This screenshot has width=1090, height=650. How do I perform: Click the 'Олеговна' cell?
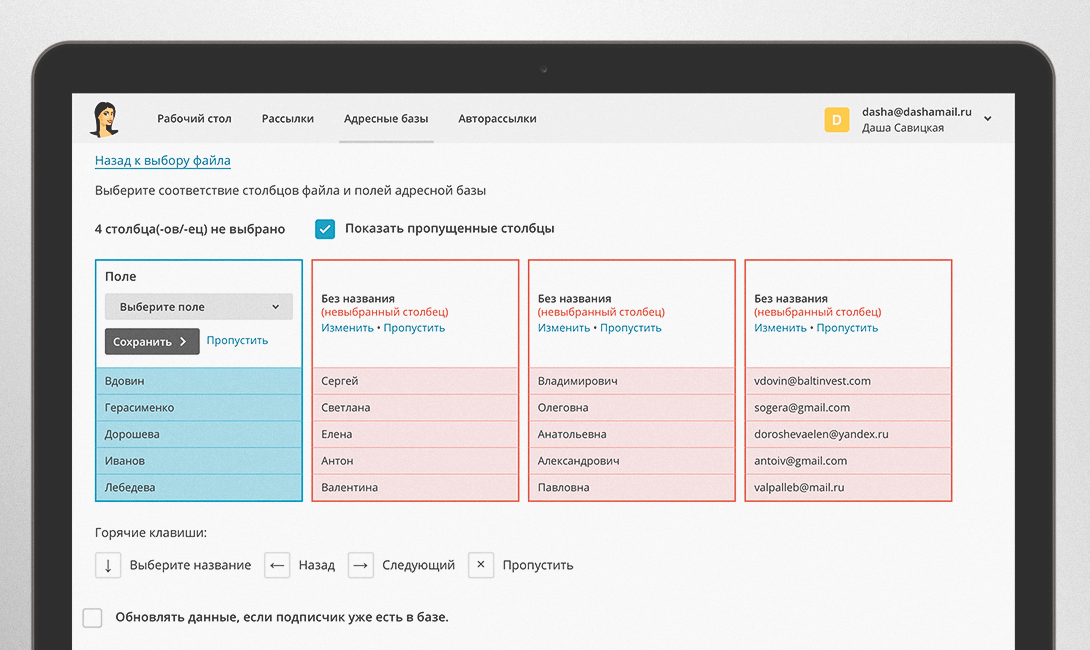pos(632,407)
